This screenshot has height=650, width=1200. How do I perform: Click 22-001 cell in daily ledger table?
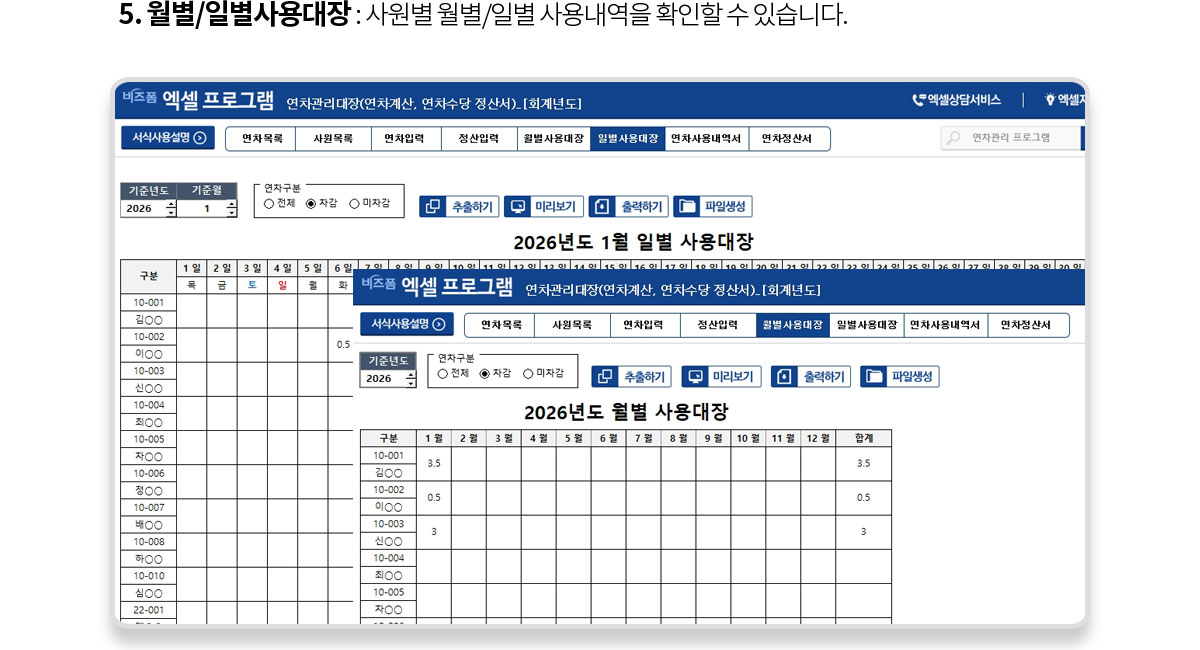click(x=149, y=609)
